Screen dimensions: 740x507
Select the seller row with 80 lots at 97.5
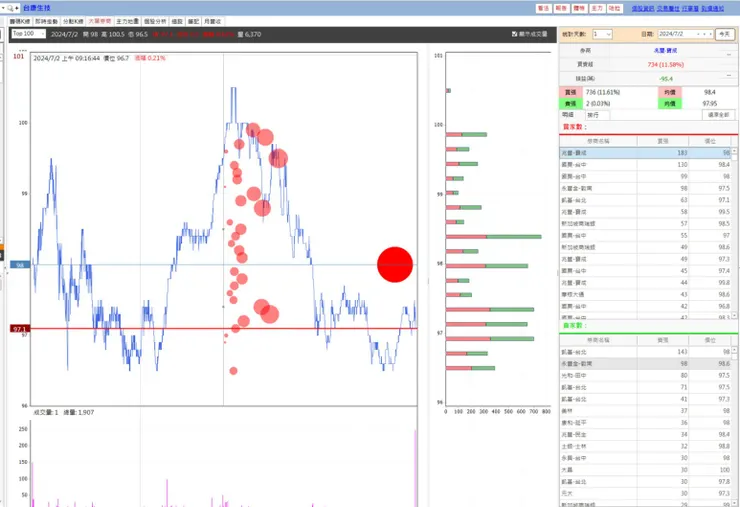pos(645,376)
